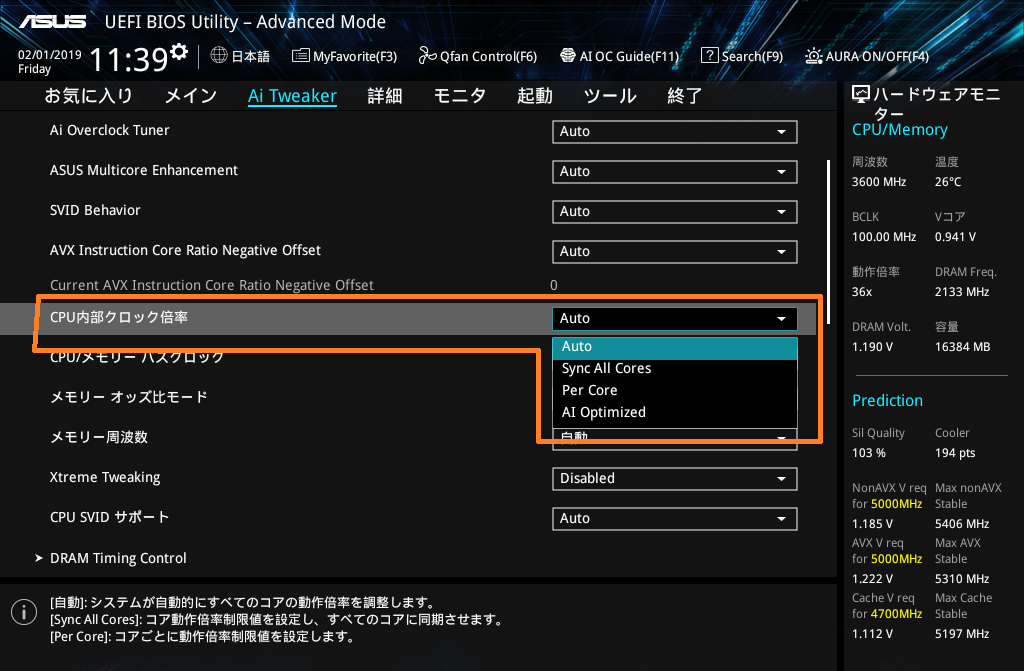Open the SVID Behavior dropdown
1024x671 pixels.
pos(675,212)
